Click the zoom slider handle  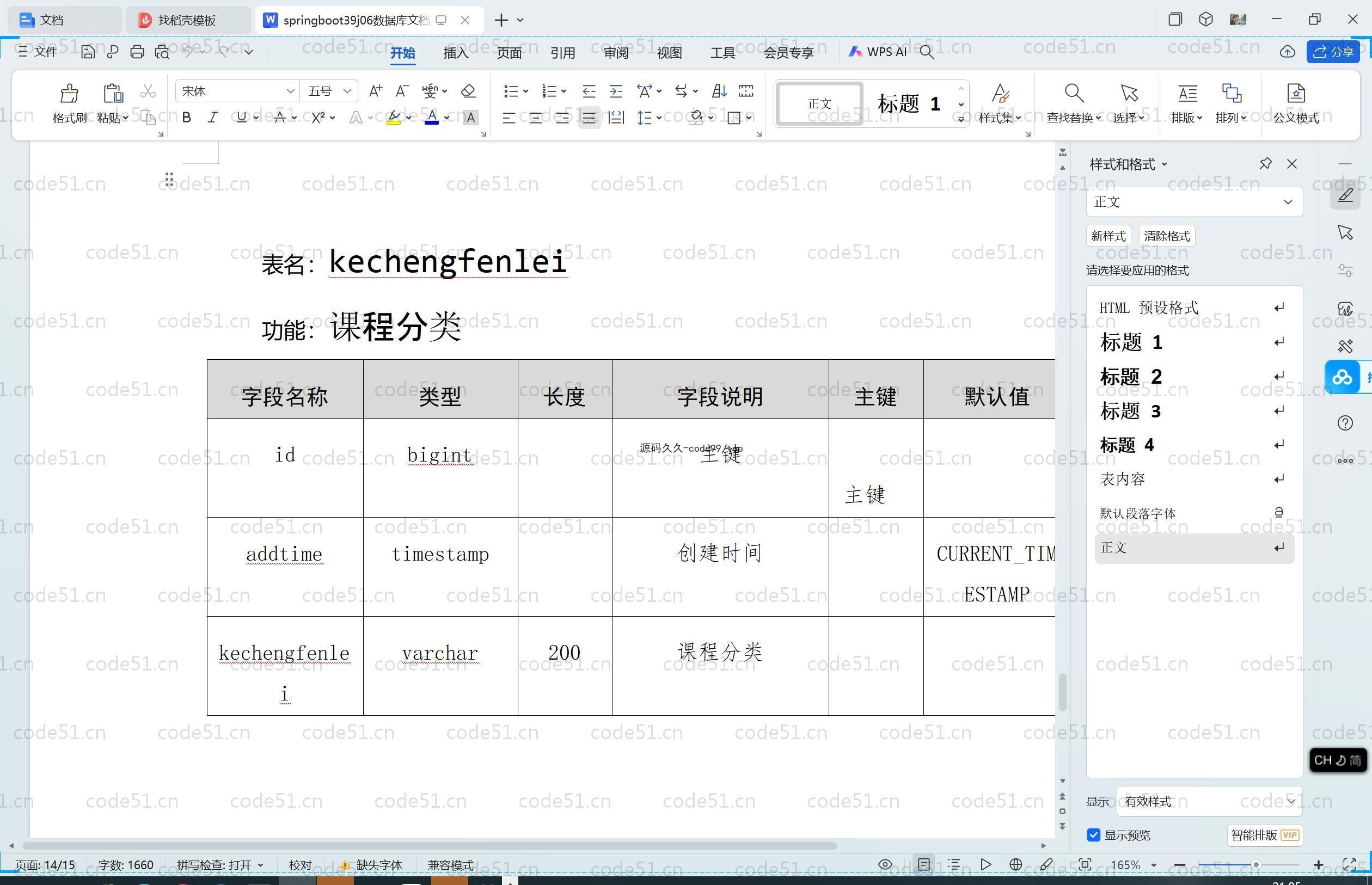point(1256,864)
